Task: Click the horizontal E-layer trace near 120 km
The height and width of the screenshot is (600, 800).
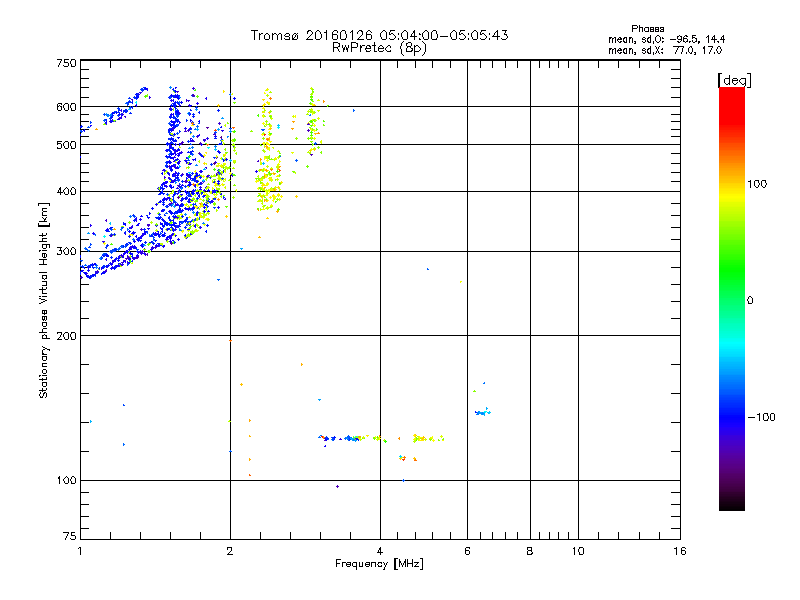Action: pyautogui.click(x=381, y=438)
